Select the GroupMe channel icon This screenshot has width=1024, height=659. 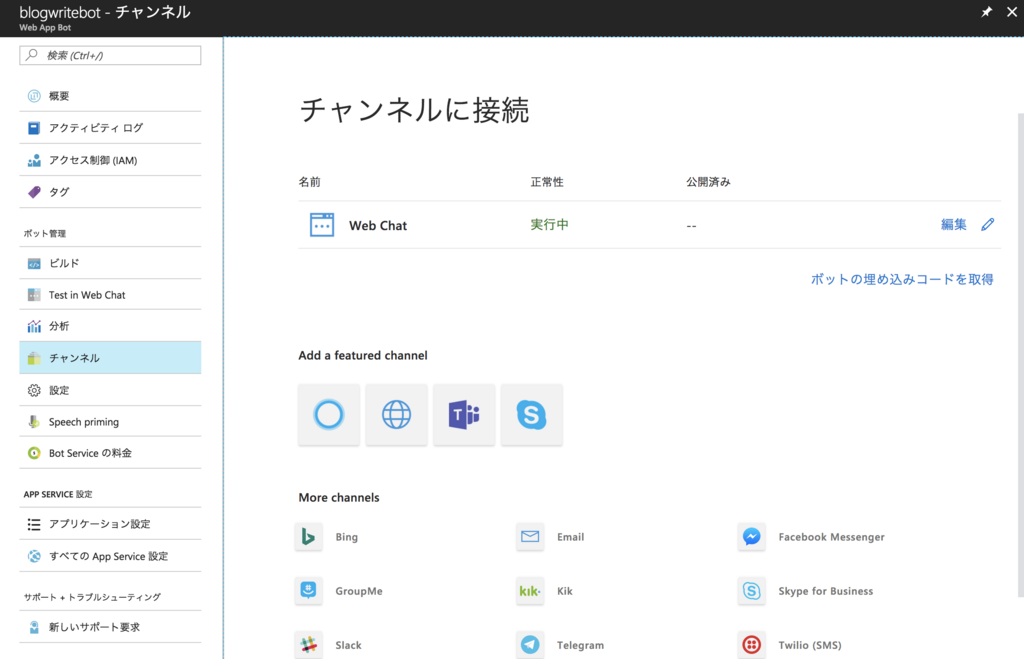(x=308, y=591)
